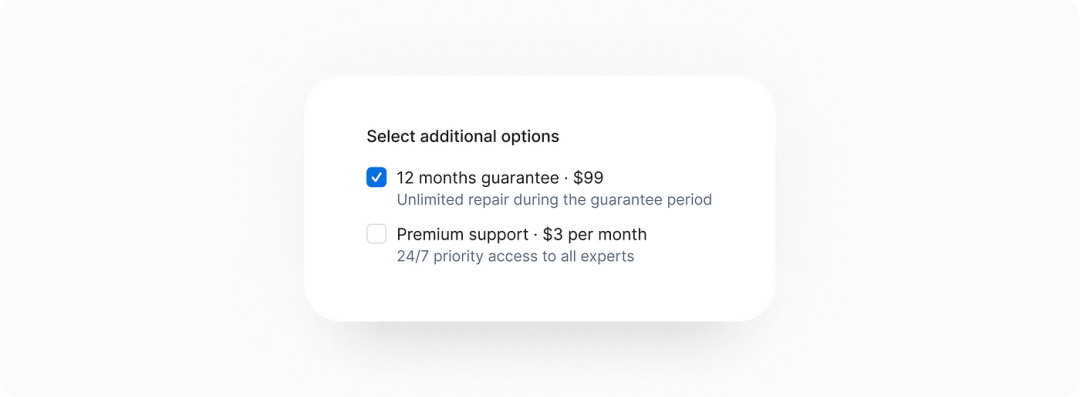Uncheck the 12 months guarantee checkbox
1080x397 pixels.
click(x=376, y=177)
